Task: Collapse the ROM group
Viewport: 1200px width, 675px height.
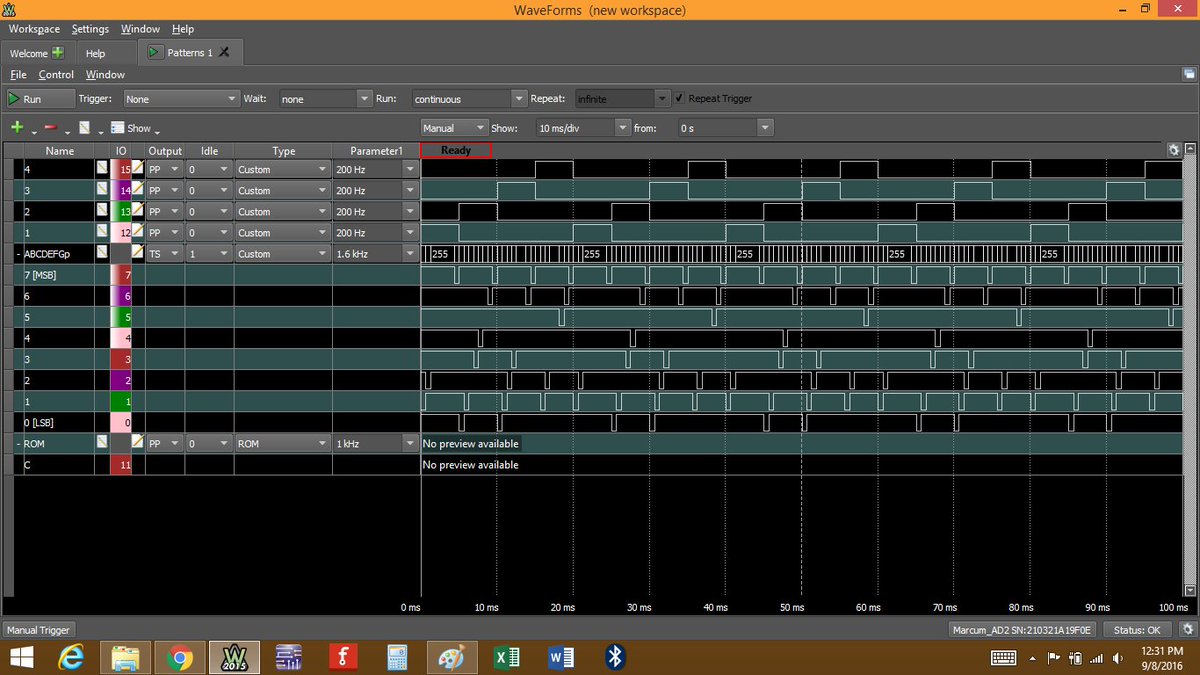Action: pos(19,443)
